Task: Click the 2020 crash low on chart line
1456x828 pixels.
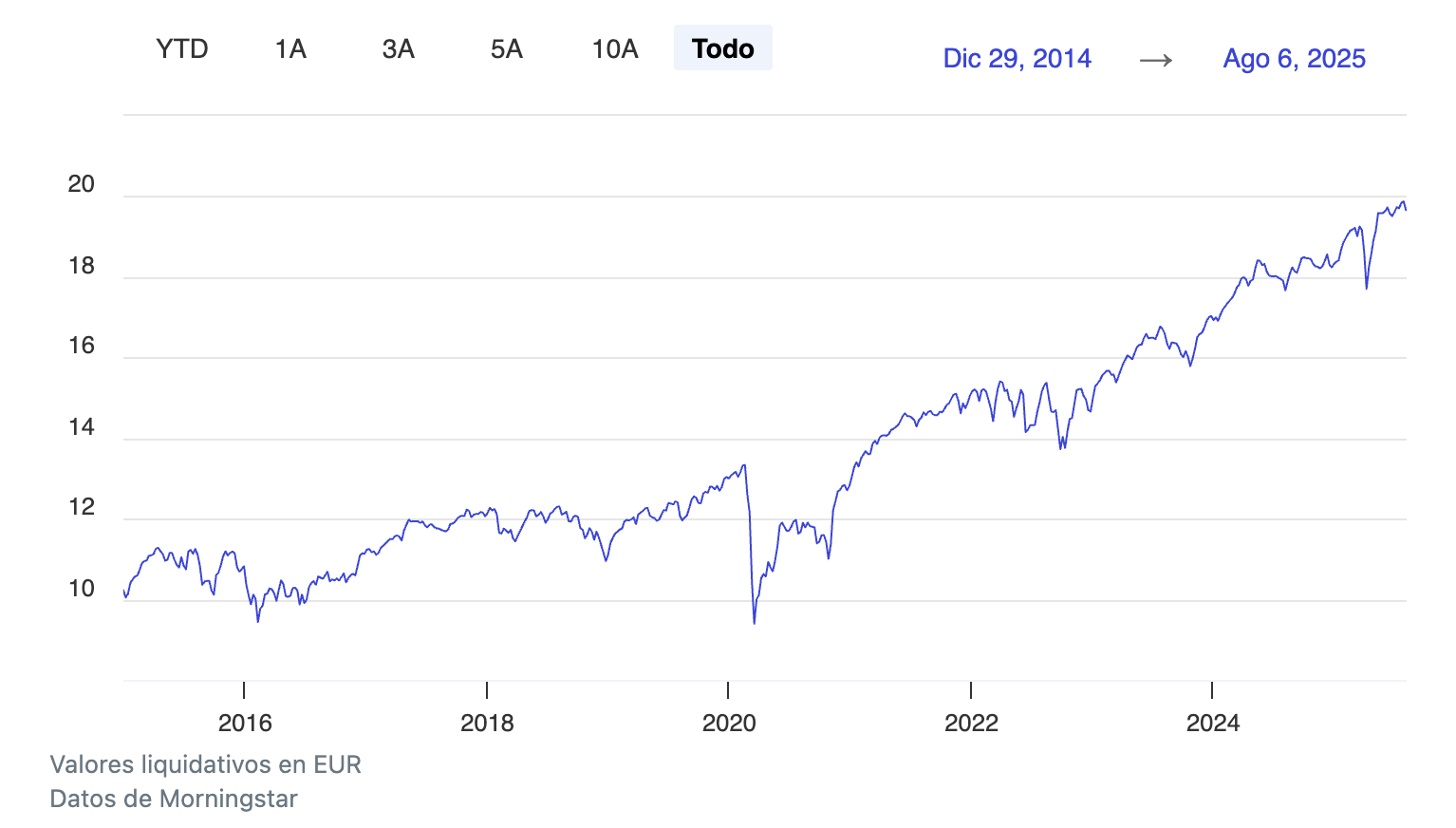Action: (755, 622)
